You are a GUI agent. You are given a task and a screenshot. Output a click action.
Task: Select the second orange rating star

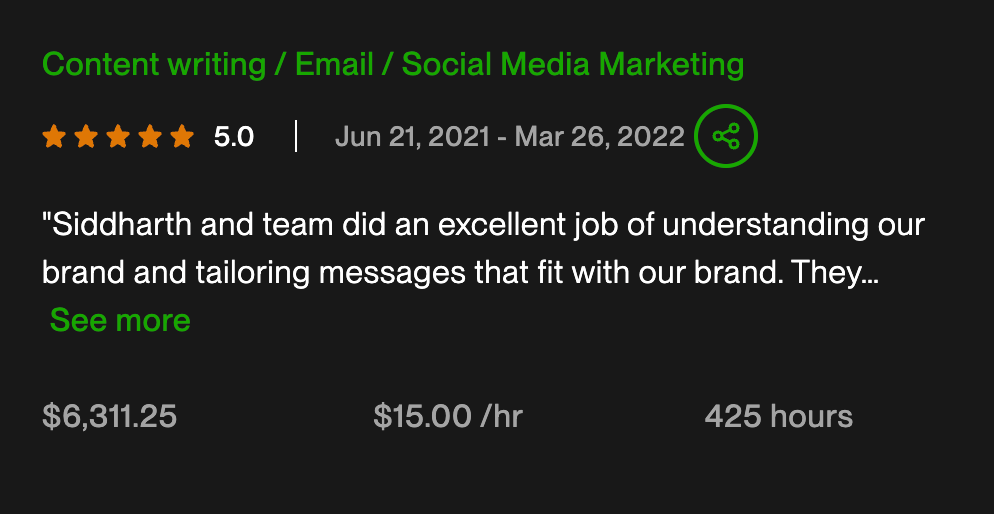pyautogui.click(x=86, y=136)
